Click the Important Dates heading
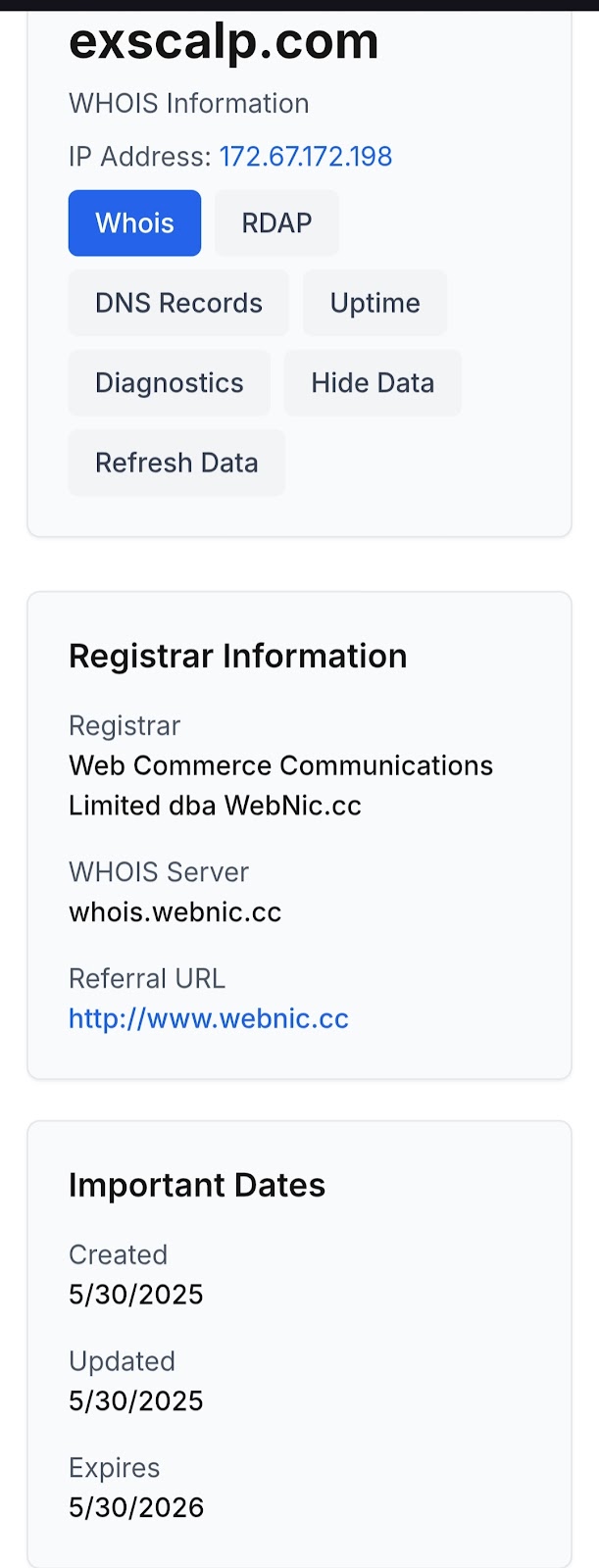599x1568 pixels. [197, 1185]
